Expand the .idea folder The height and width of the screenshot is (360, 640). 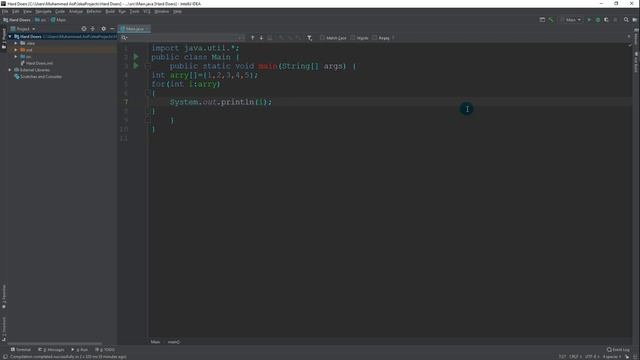click(x=16, y=43)
